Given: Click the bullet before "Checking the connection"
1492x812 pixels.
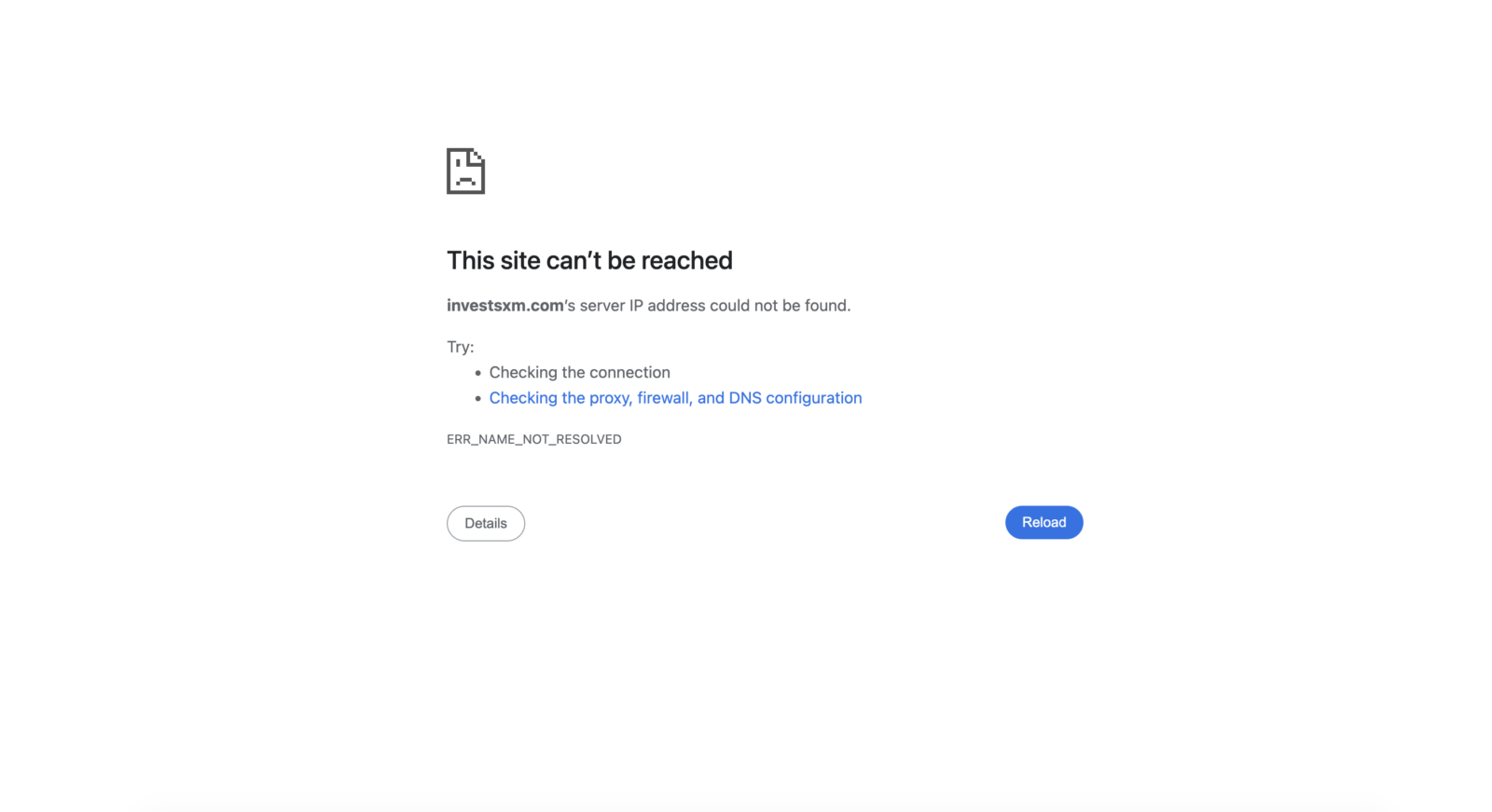Looking at the screenshot, I should (x=477, y=373).
